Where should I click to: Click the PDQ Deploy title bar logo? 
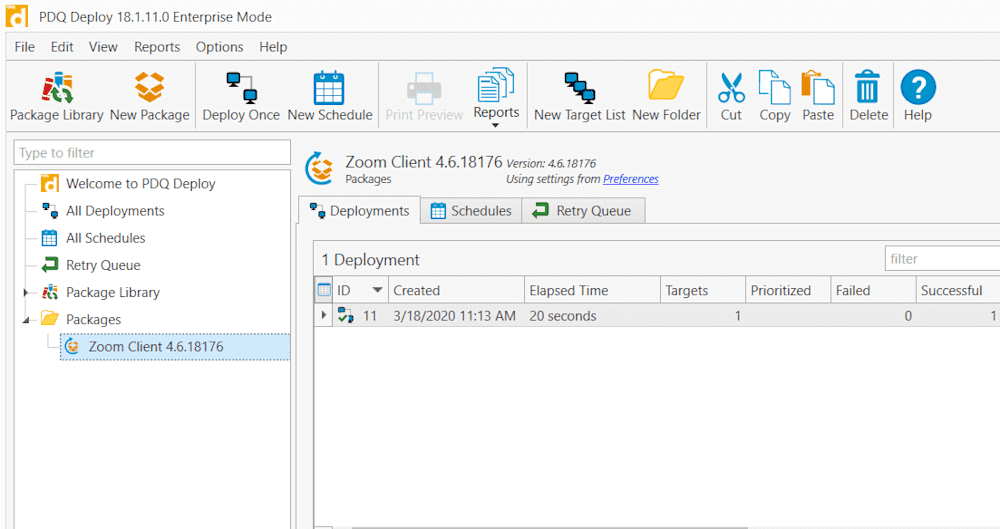click(17, 16)
